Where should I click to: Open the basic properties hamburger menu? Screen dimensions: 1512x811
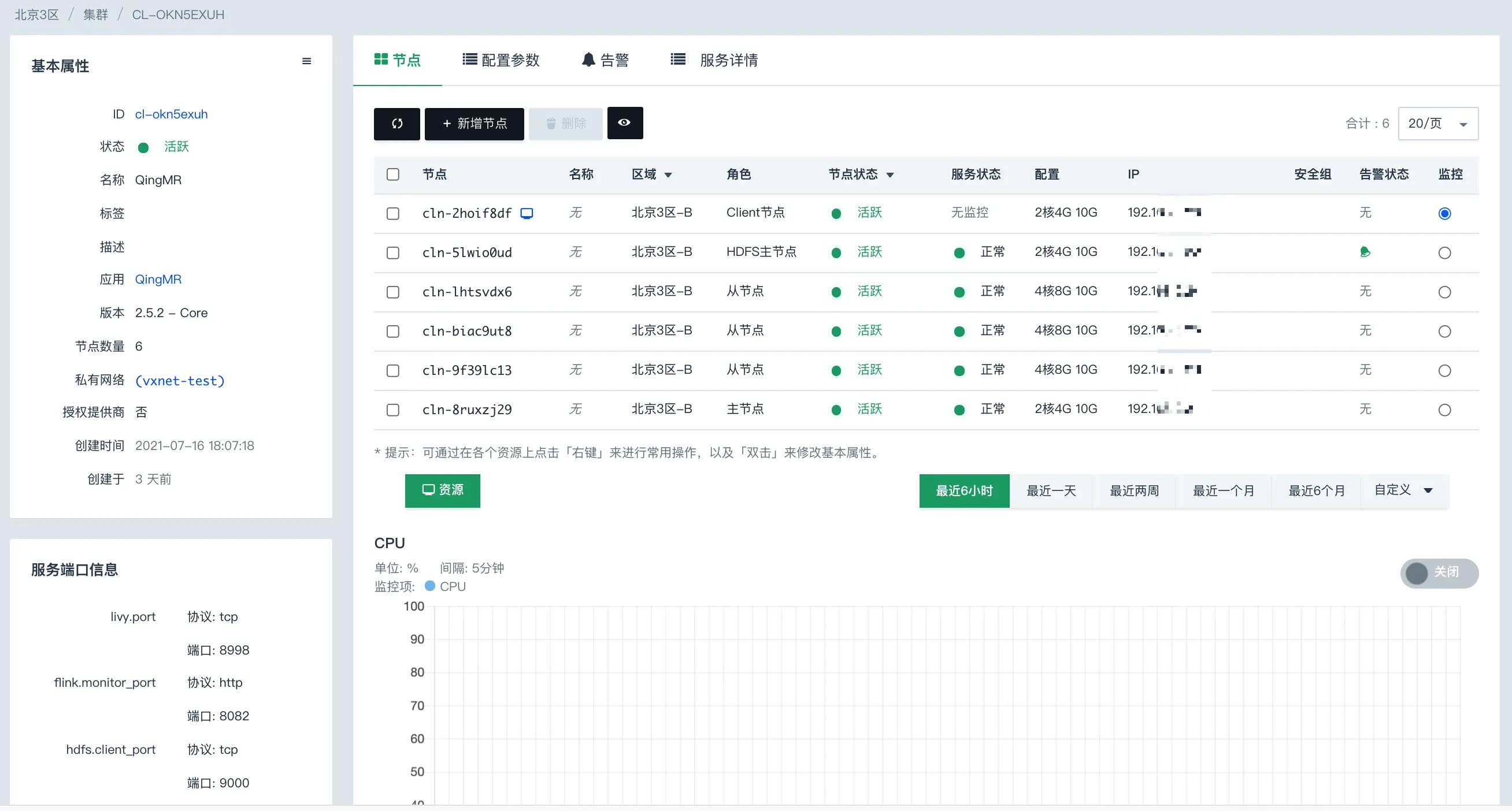[x=306, y=61]
